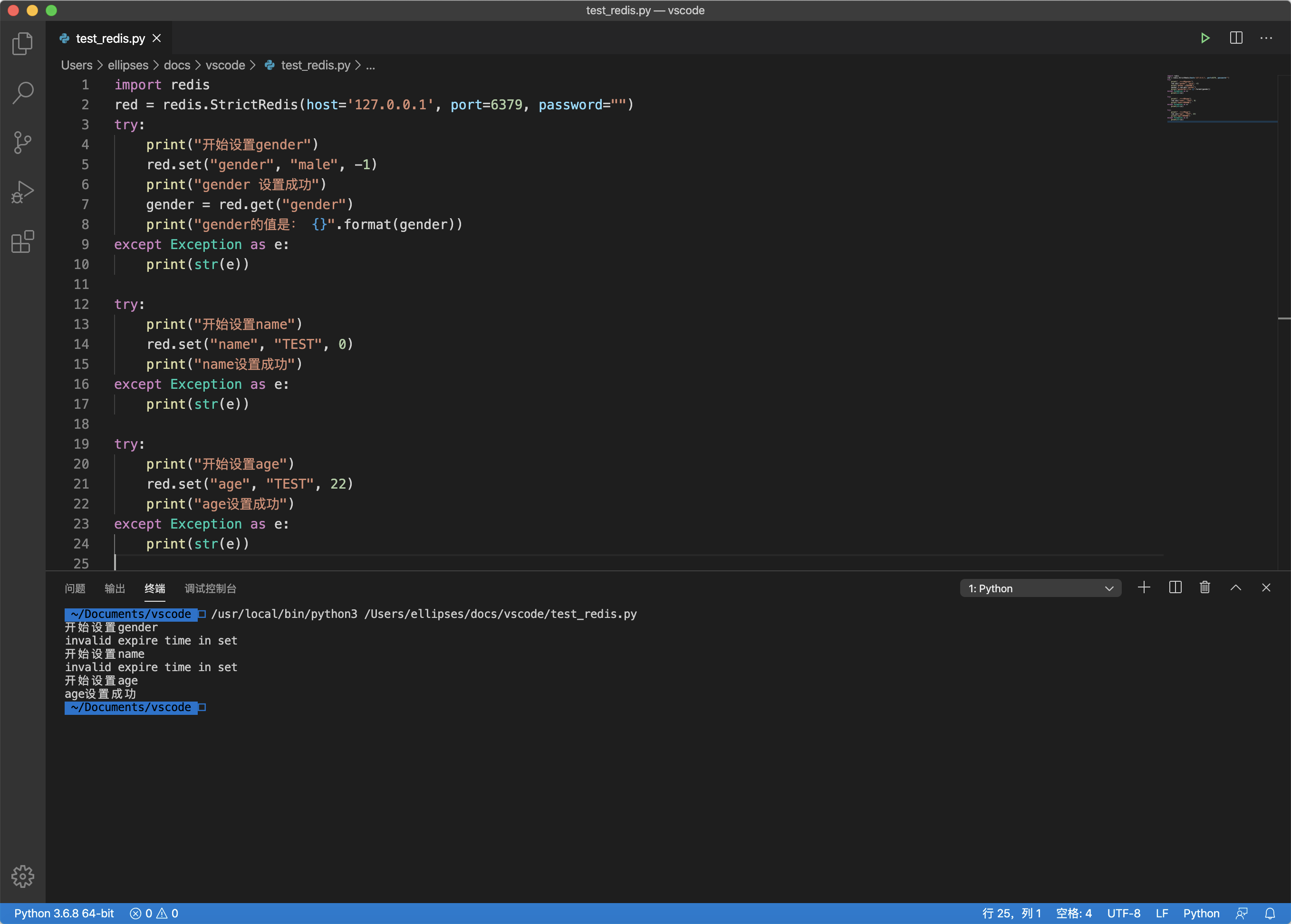
Task: Open a new terminal with the plus icon
Action: click(1144, 587)
